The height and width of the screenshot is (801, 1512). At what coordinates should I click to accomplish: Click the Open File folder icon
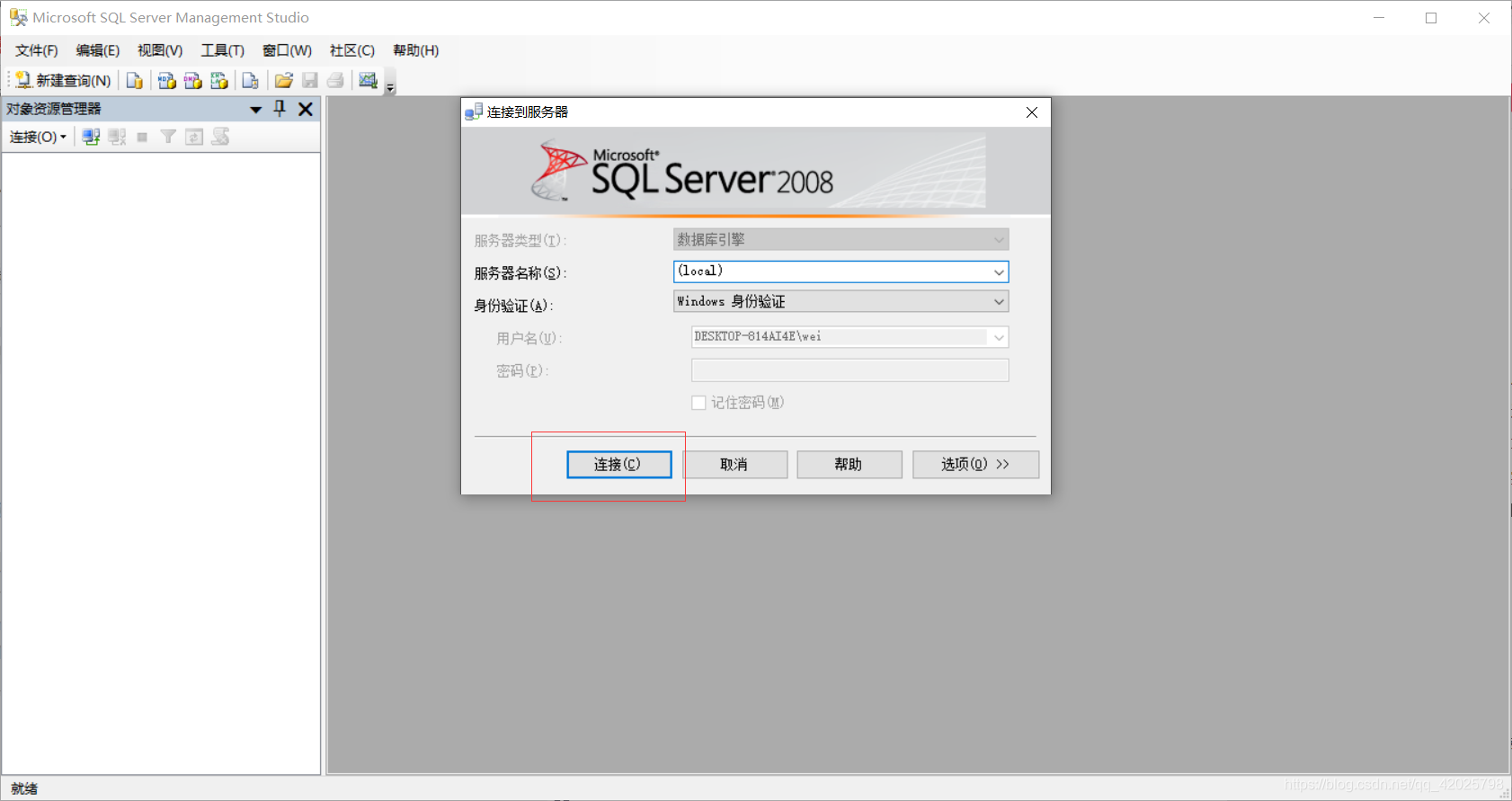coord(284,81)
